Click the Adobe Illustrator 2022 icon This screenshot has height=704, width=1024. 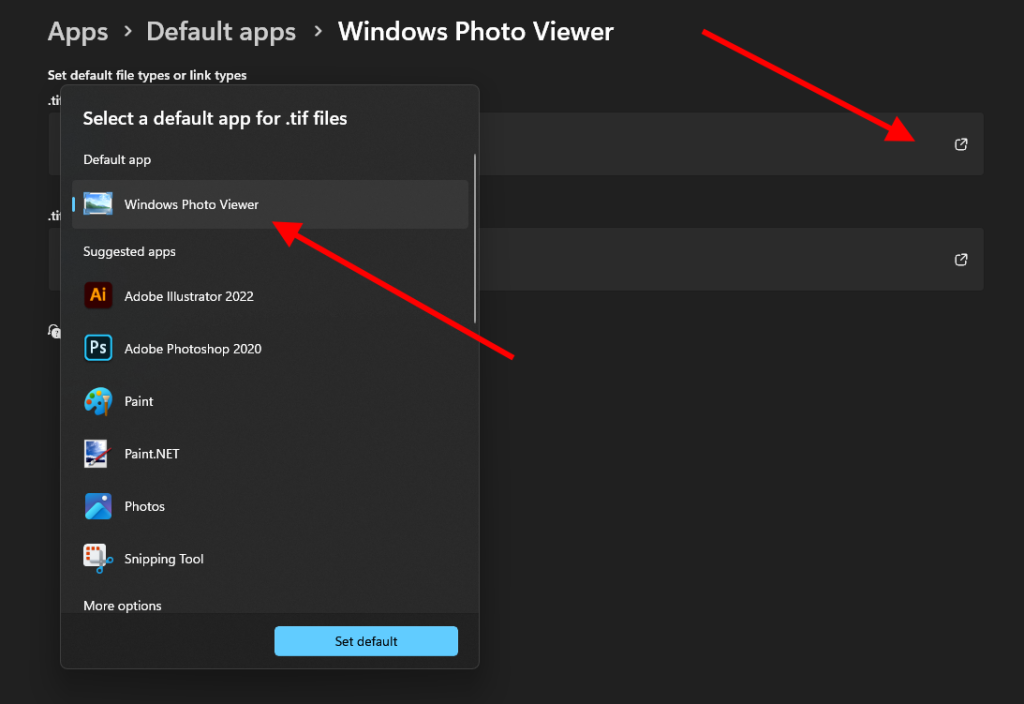[98, 296]
